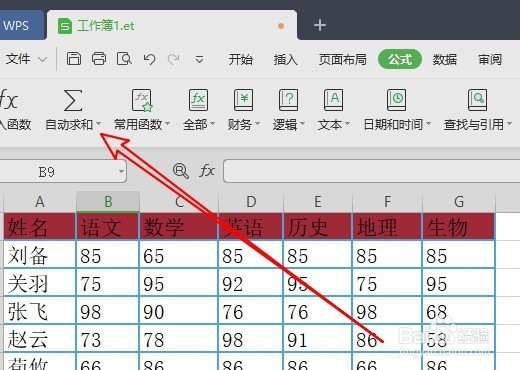This screenshot has height=370, width=520.
Task: Click the 刘备 name cell
Action: click(x=40, y=255)
